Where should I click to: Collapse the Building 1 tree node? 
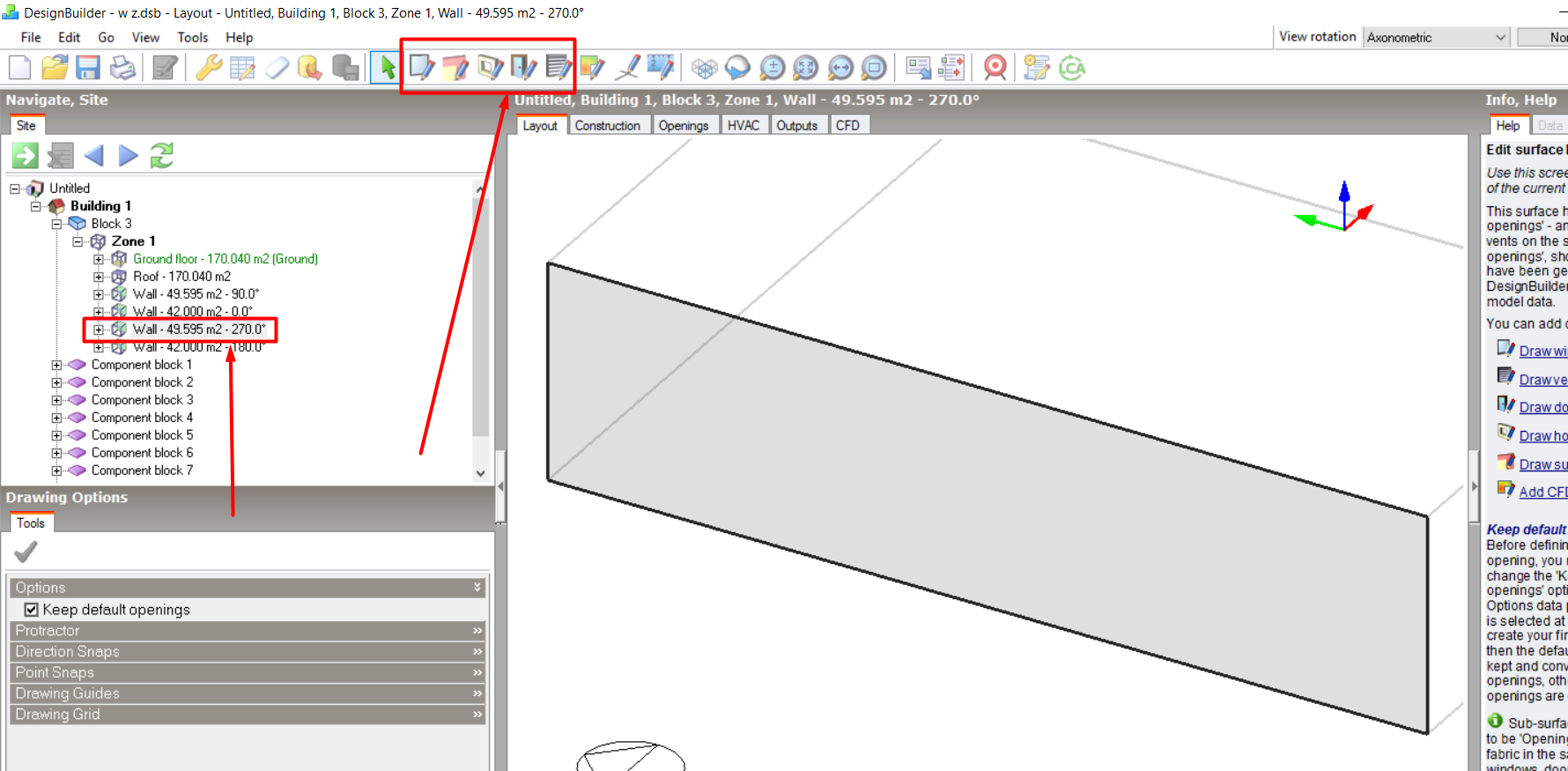[36, 206]
